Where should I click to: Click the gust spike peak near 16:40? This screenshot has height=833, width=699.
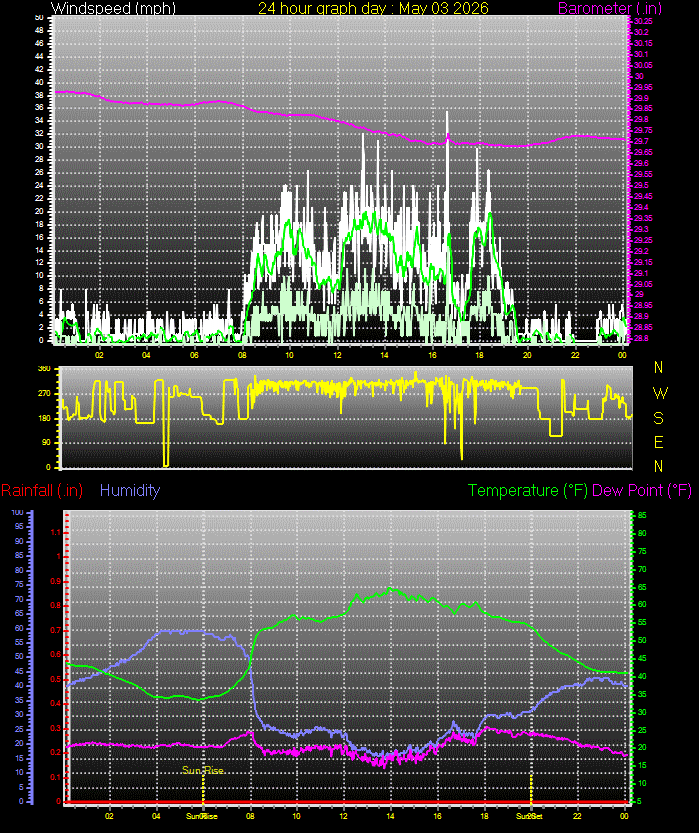pos(447,113)
